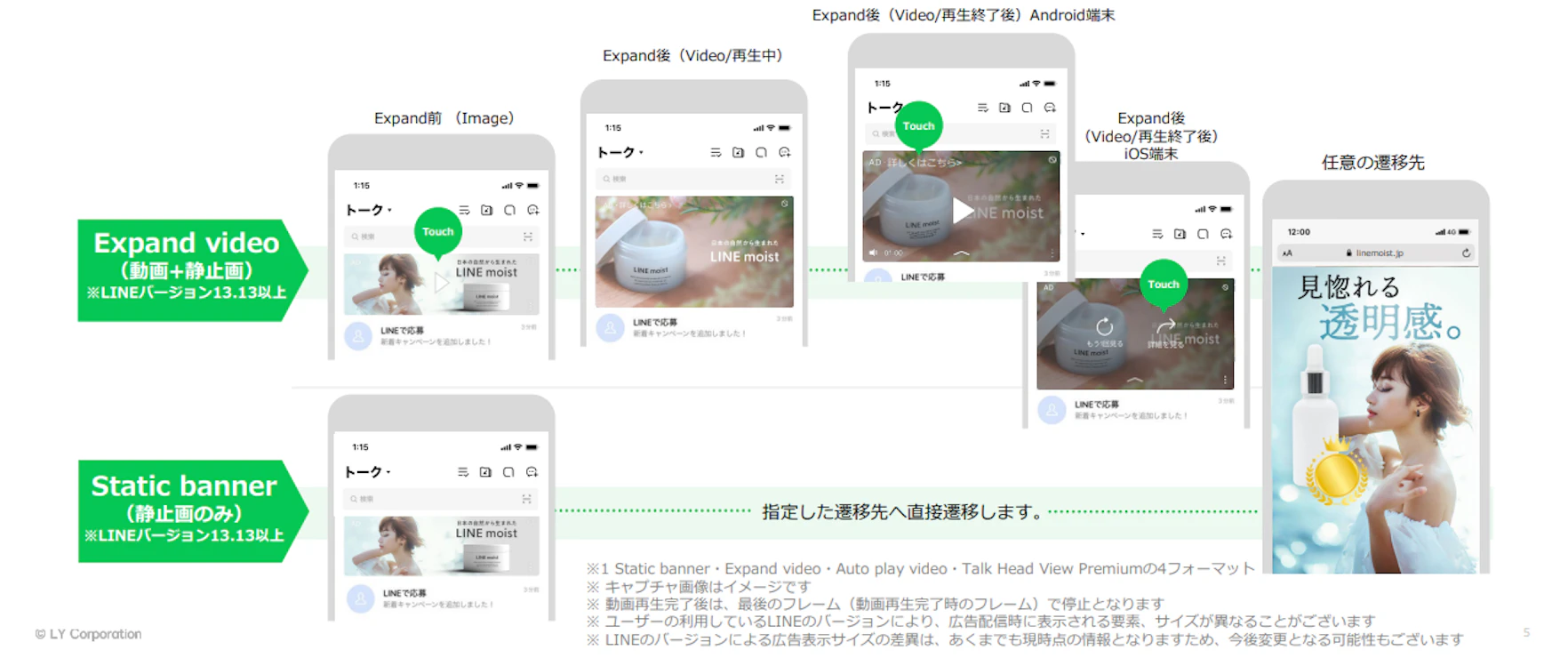
Task: Open LINEで応募 chat in Static banner phone
Action: (x=441, y=598)
